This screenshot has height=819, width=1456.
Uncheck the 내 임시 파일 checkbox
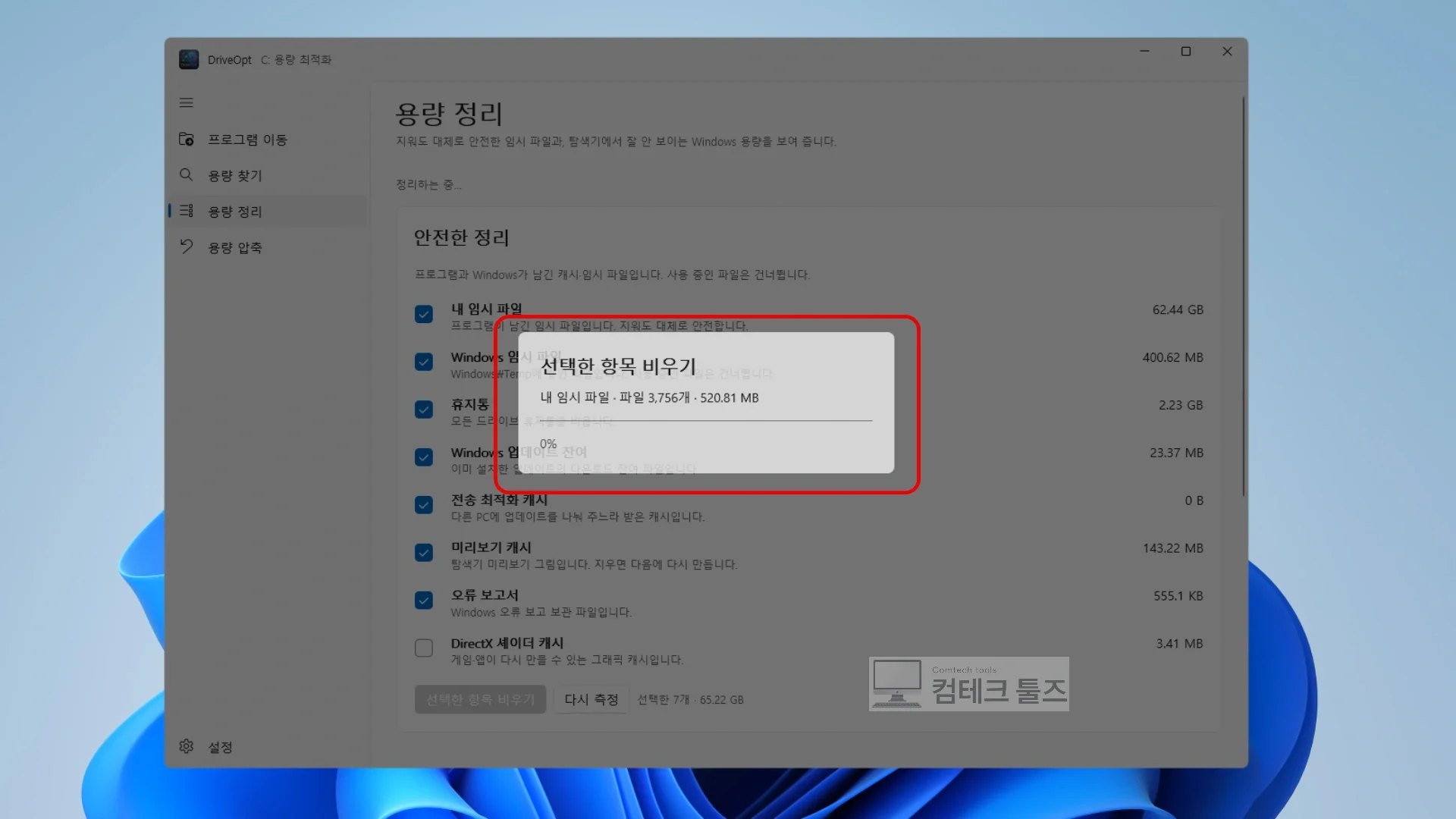click(424, 314)
